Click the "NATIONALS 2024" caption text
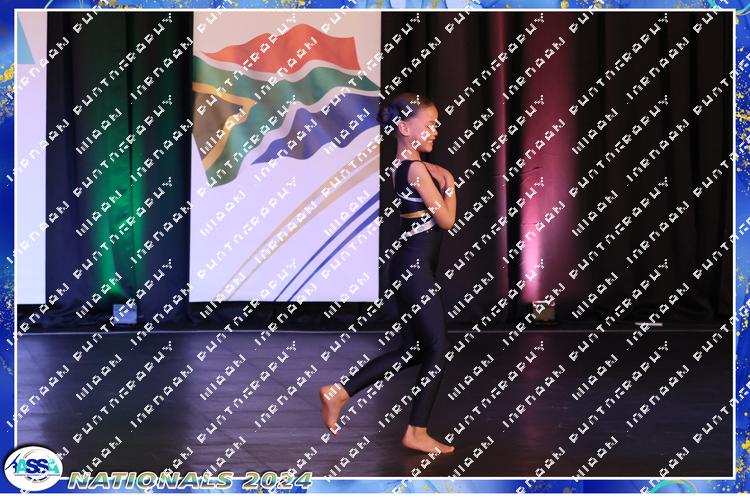Viewport: 750px width, 500px height. coord(190,480)
